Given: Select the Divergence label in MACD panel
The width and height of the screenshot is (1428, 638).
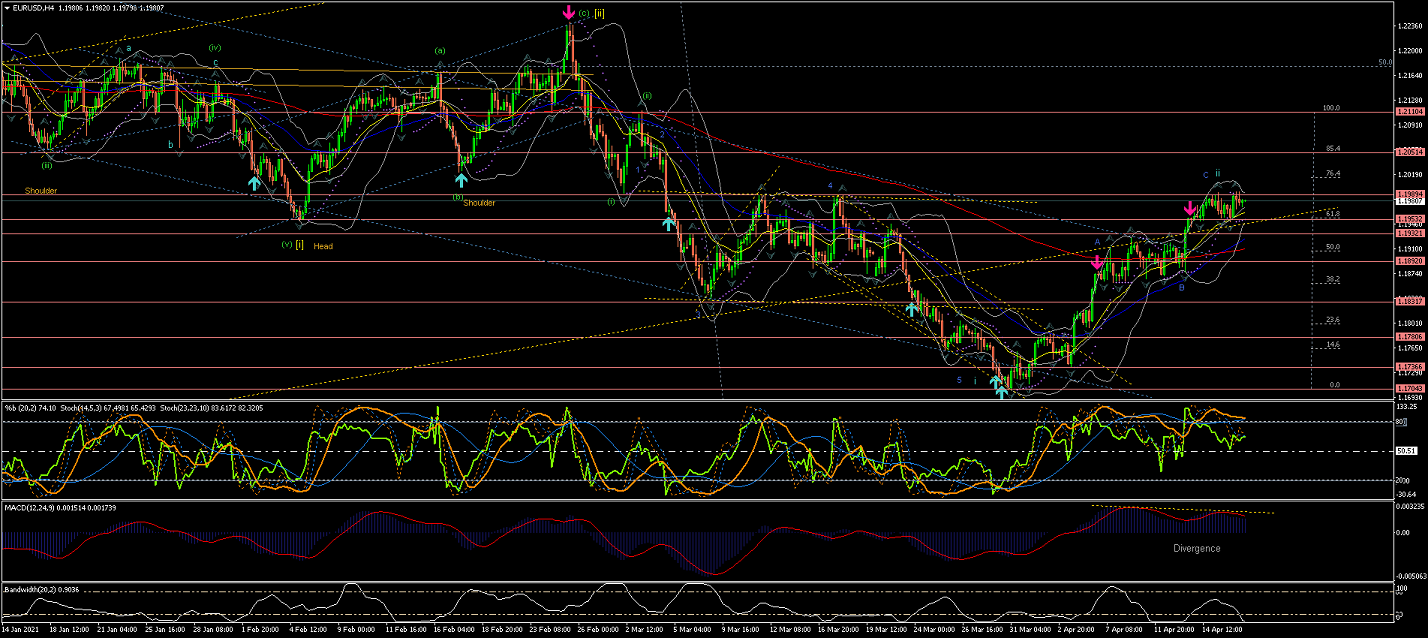Looking at the screenshot, I should tap(1196, 548).
